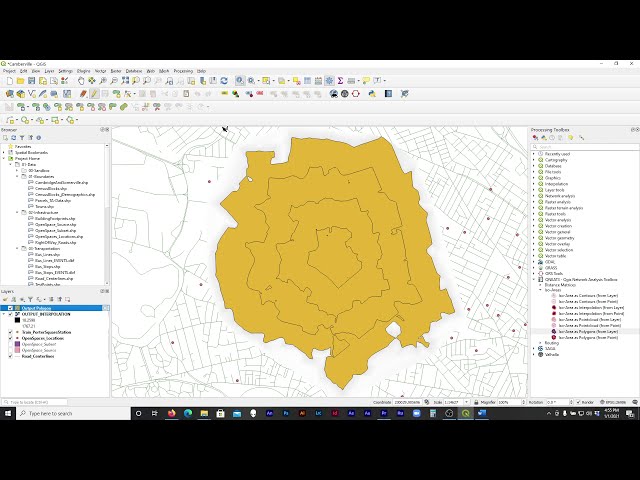Refresh the map canvas
Viewport: 640px width, 480px height.
pos(224,81)
